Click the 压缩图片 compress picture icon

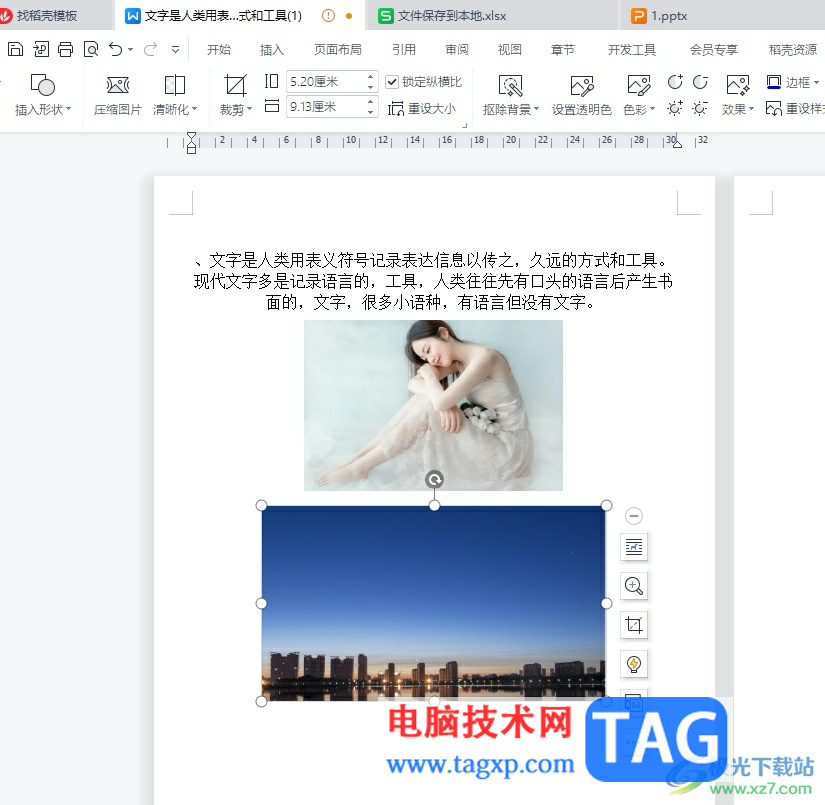[x=118, y=85]
